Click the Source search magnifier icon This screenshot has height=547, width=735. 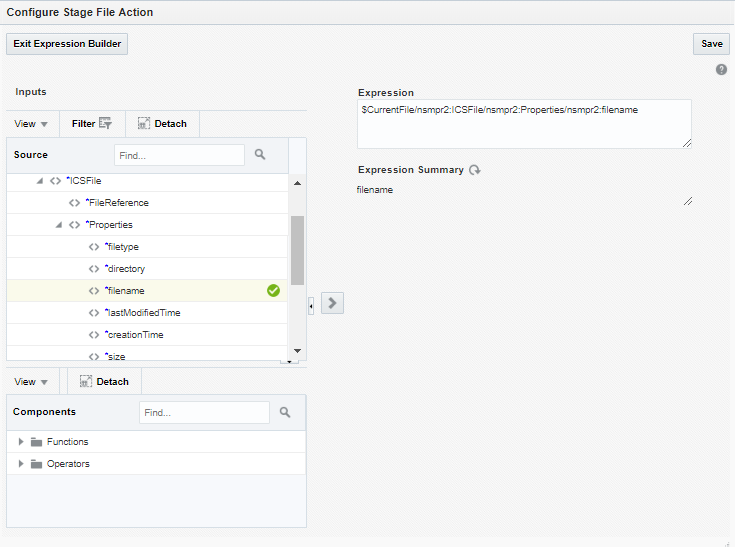pos(260,155)
